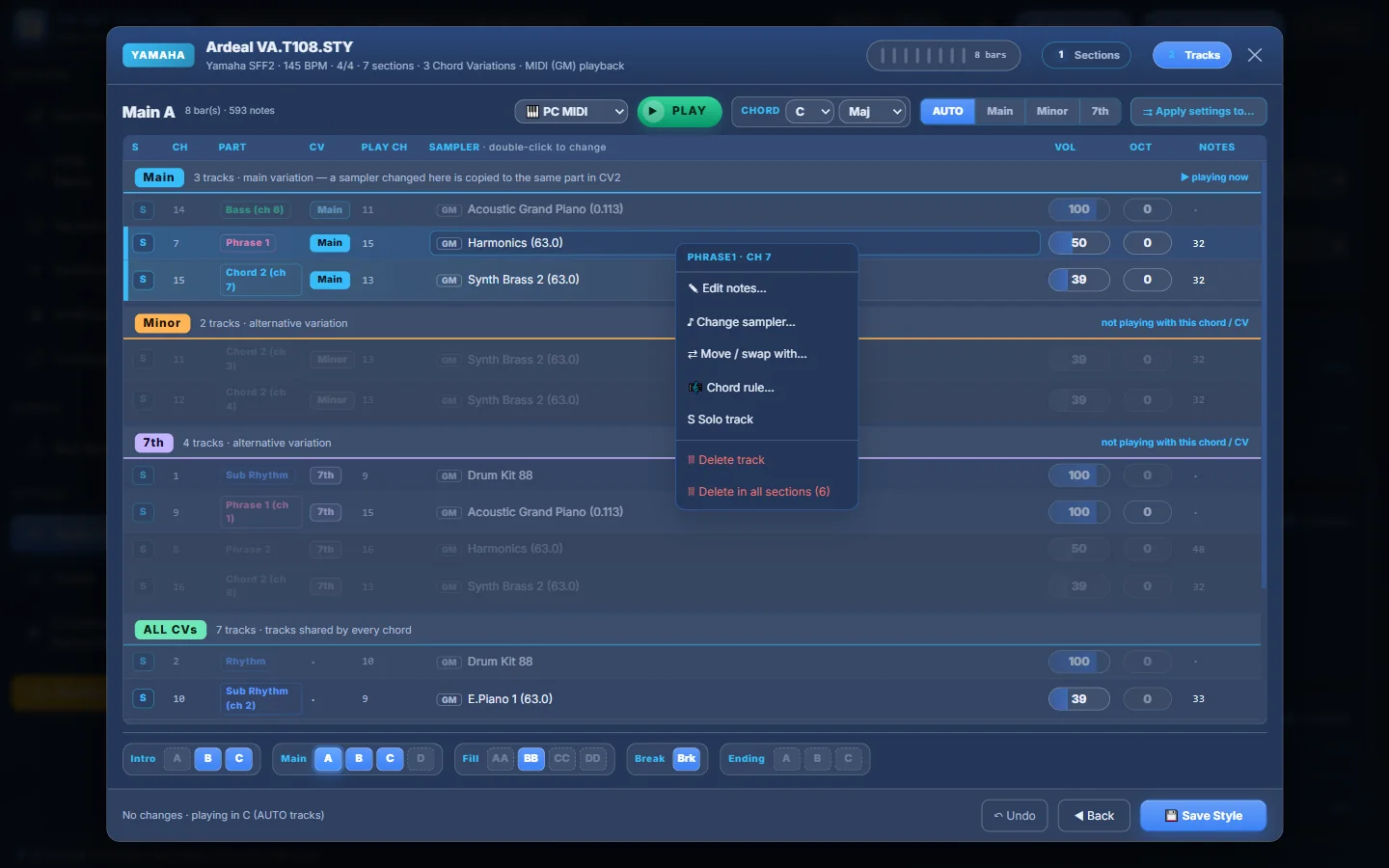Select Main section C in the bottom bar
The width and height of the screenshot is (1389, 868).
point(390,759)
